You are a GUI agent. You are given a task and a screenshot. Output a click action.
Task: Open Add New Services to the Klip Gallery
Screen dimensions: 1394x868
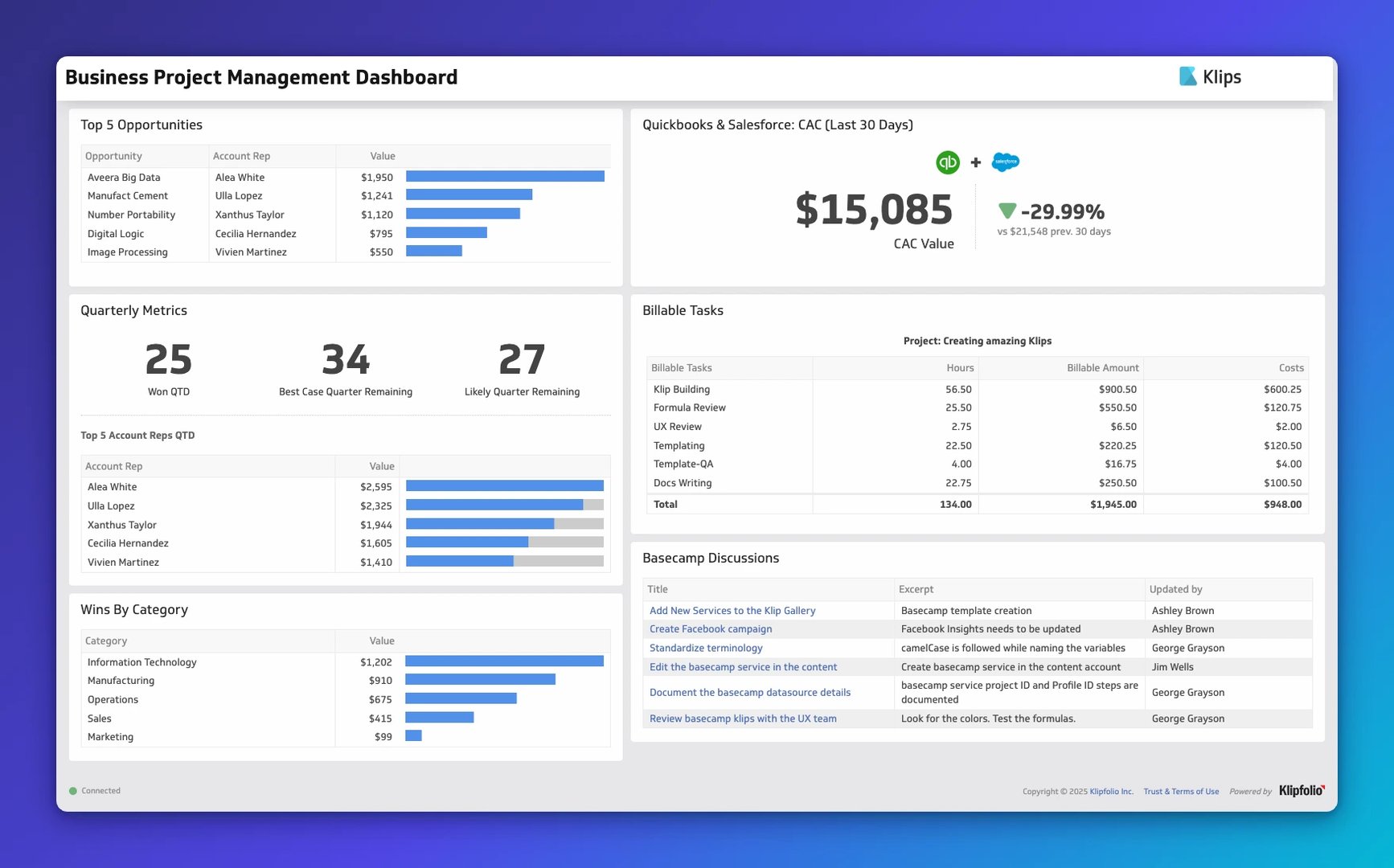click(732, 611)
